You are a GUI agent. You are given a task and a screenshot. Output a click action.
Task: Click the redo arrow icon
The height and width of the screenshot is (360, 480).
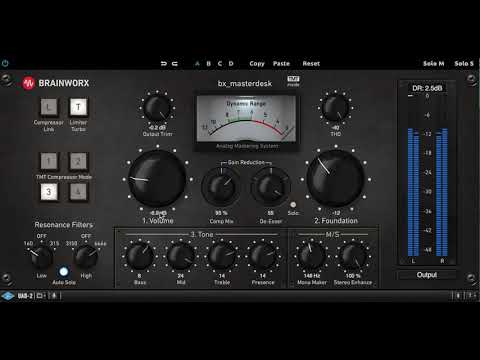[175, 63]
